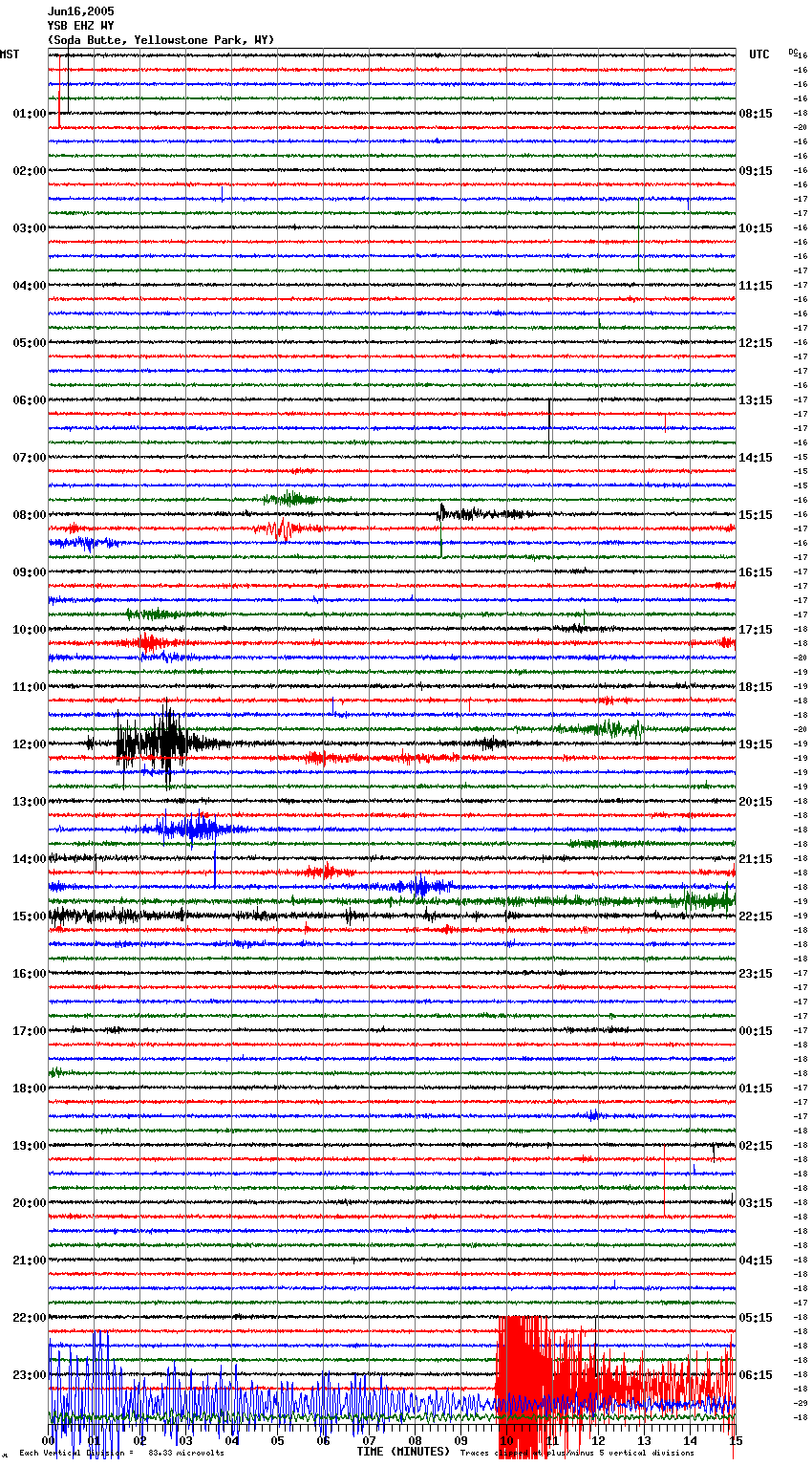
Task: Click the UTC time label '09:15'
Action: tap(756, 171)
